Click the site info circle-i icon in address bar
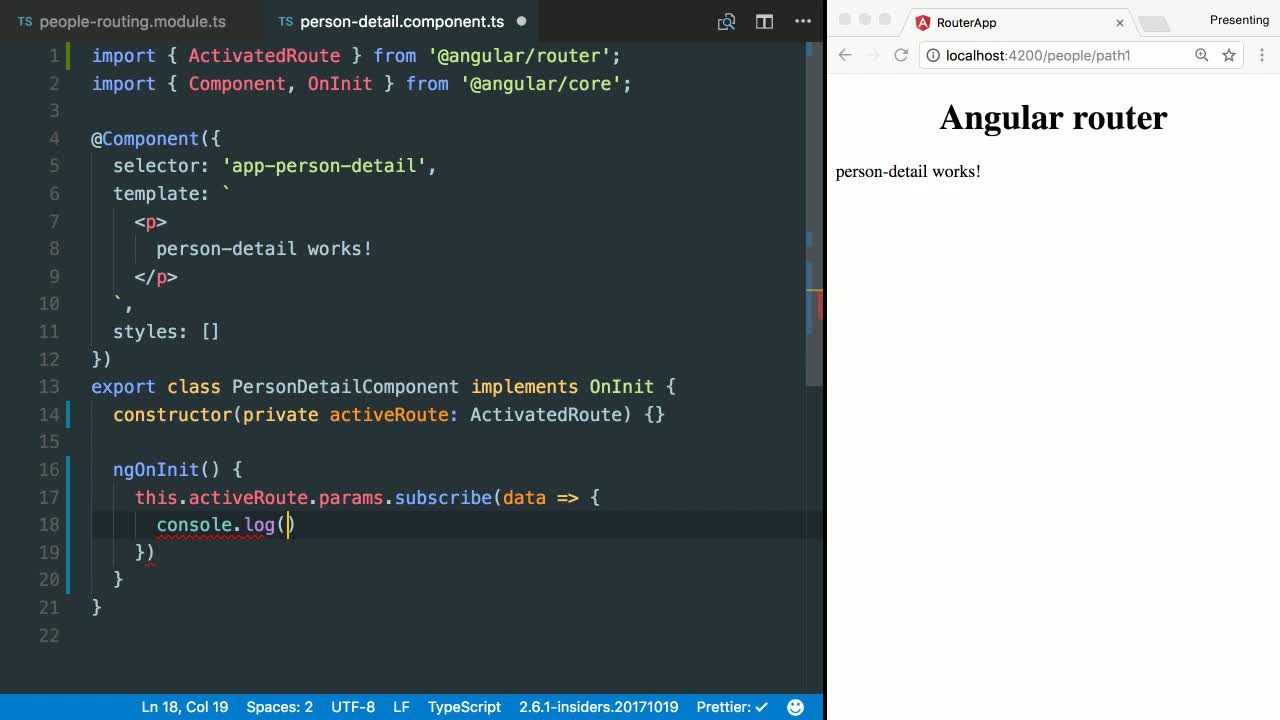1280x720 pixels. (x=932, y=55)
